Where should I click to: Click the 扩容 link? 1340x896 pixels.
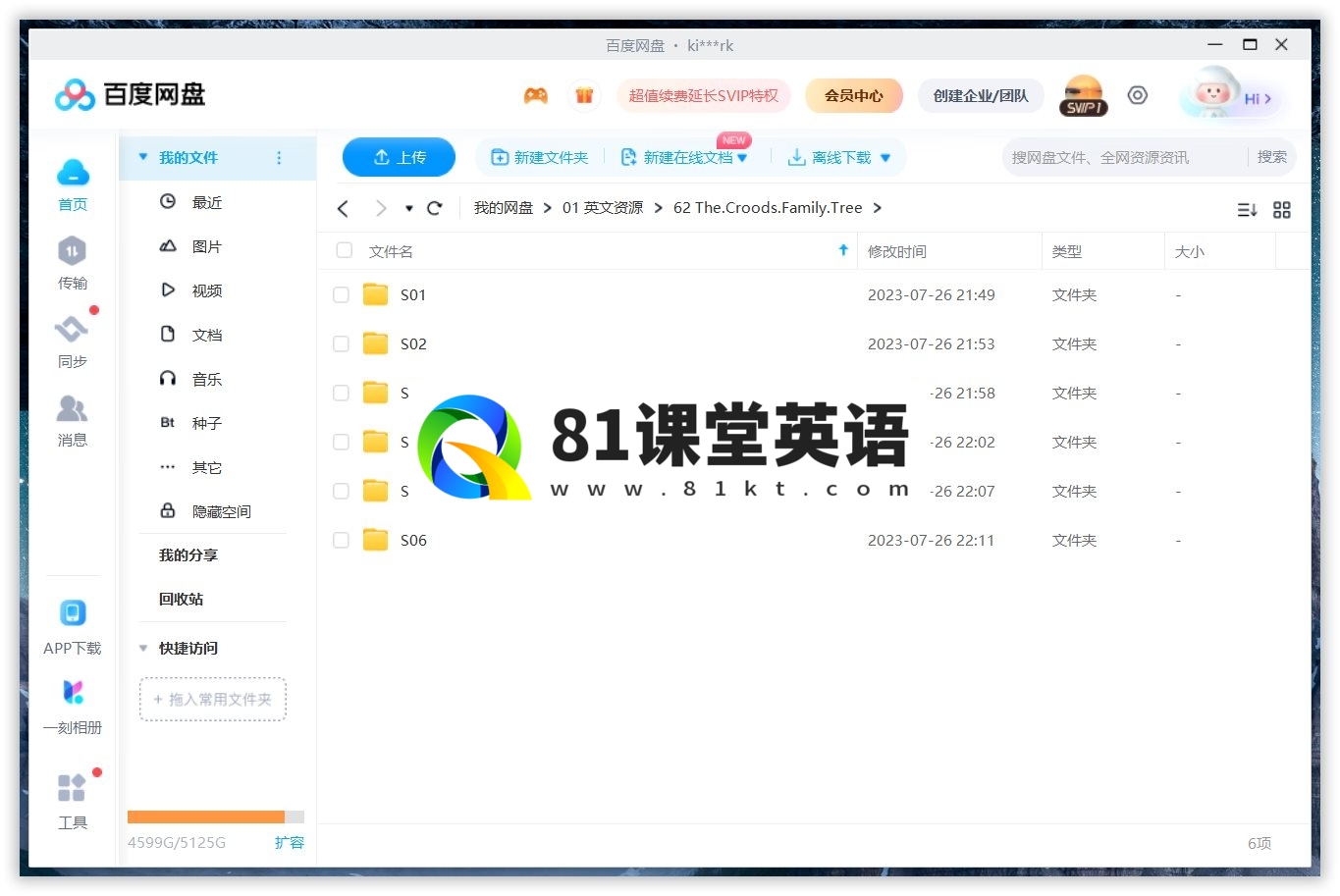click(290, 843)
